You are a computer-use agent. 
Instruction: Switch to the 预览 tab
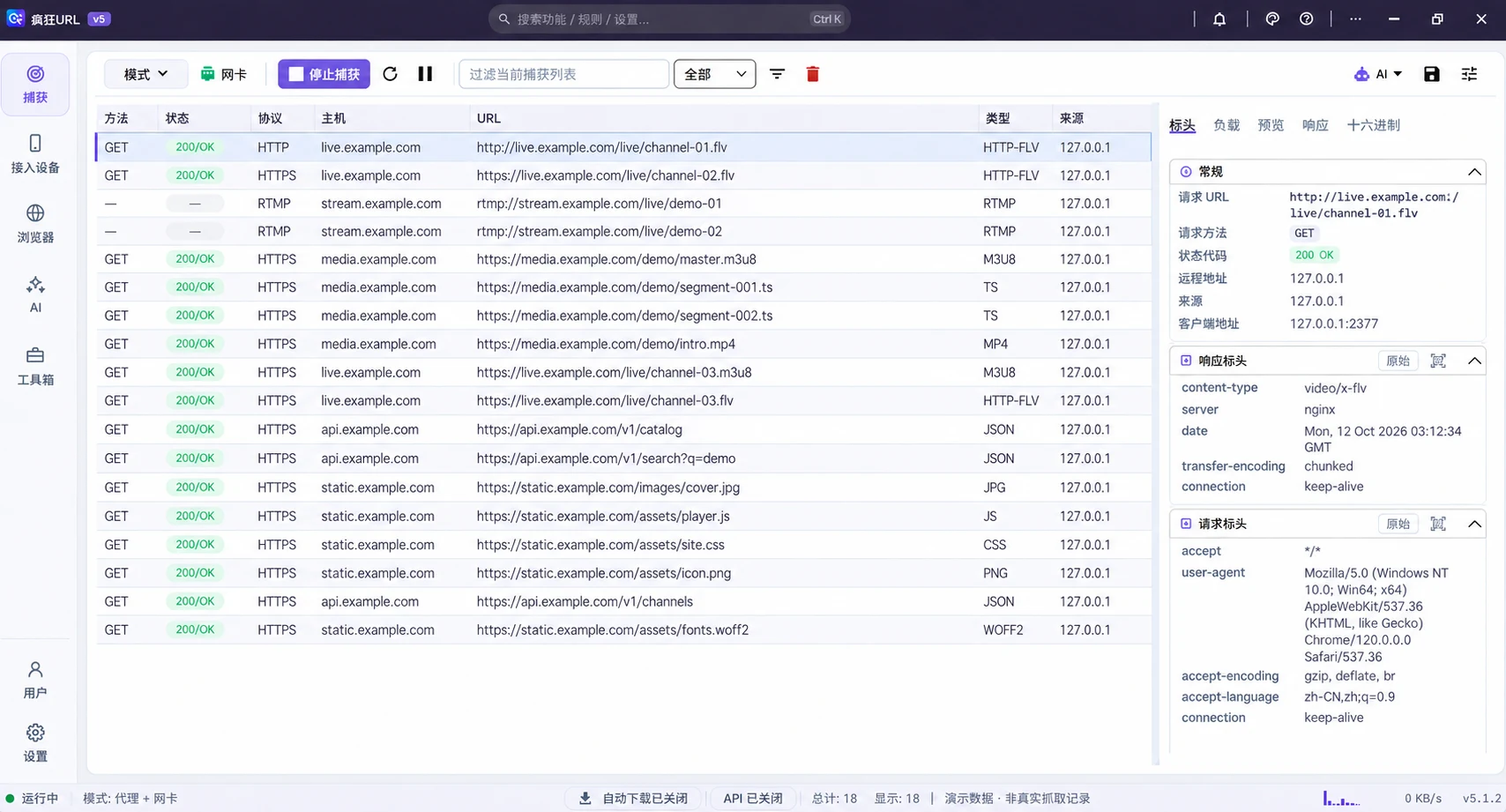(x=1271, y=125)
